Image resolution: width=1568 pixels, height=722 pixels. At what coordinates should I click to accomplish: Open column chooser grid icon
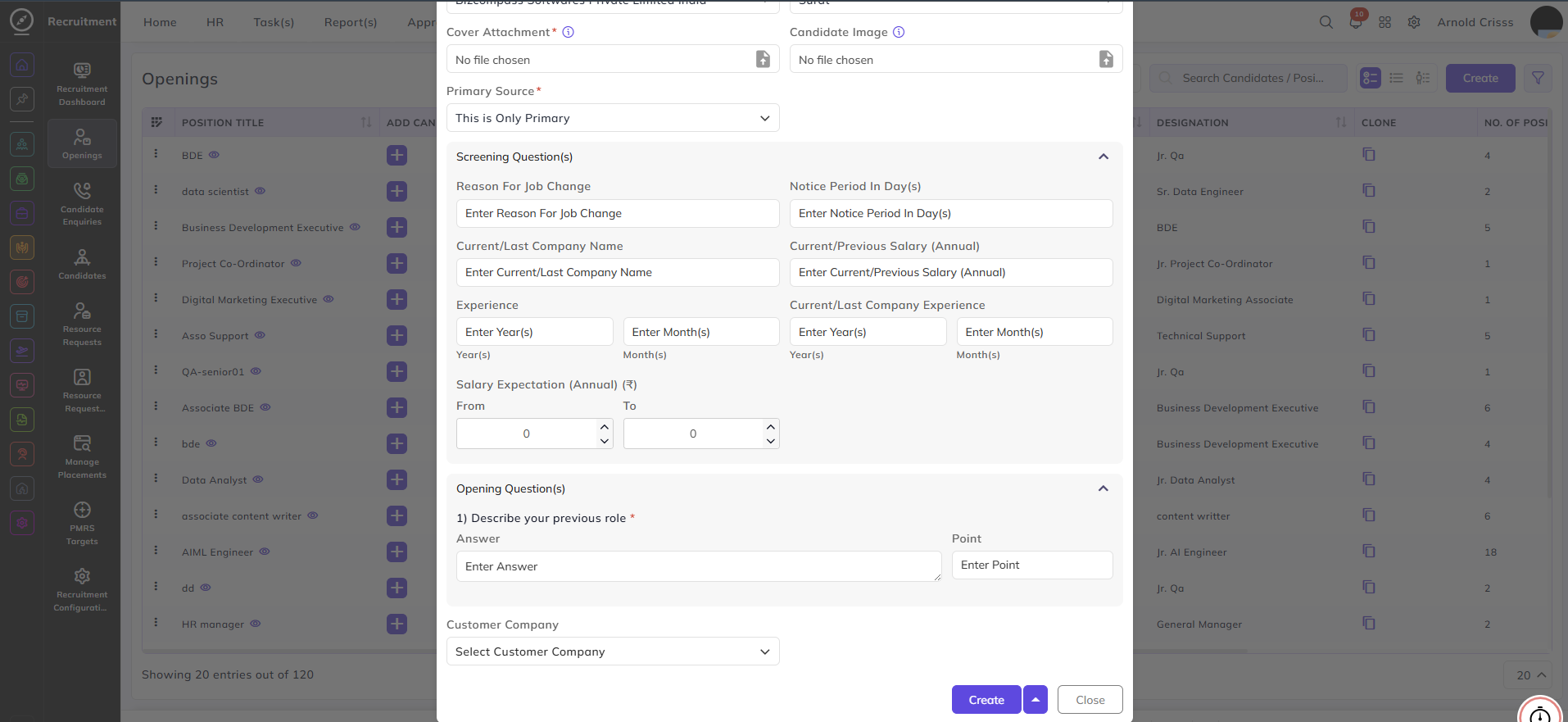(x=156, y=122)
